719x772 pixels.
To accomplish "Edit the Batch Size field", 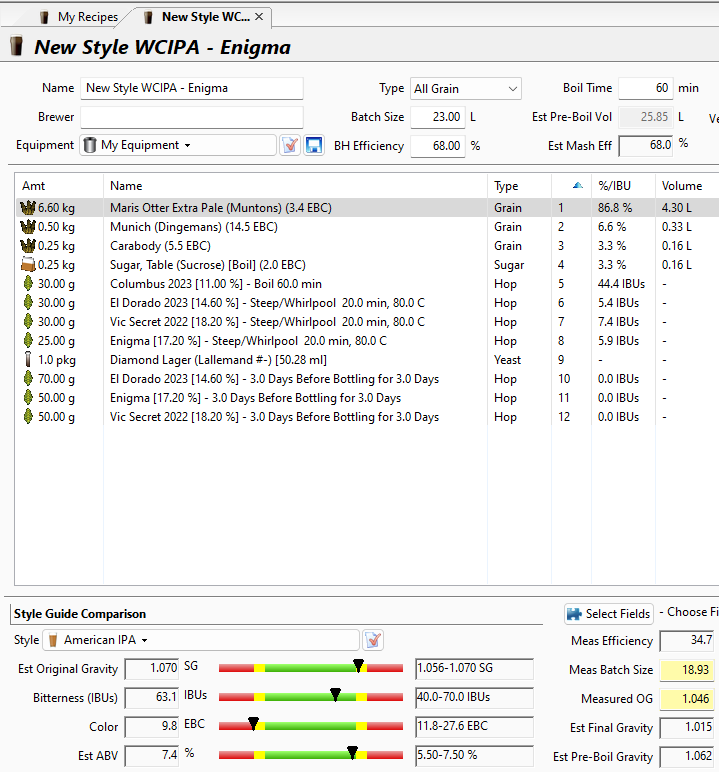I will (438, 117).
